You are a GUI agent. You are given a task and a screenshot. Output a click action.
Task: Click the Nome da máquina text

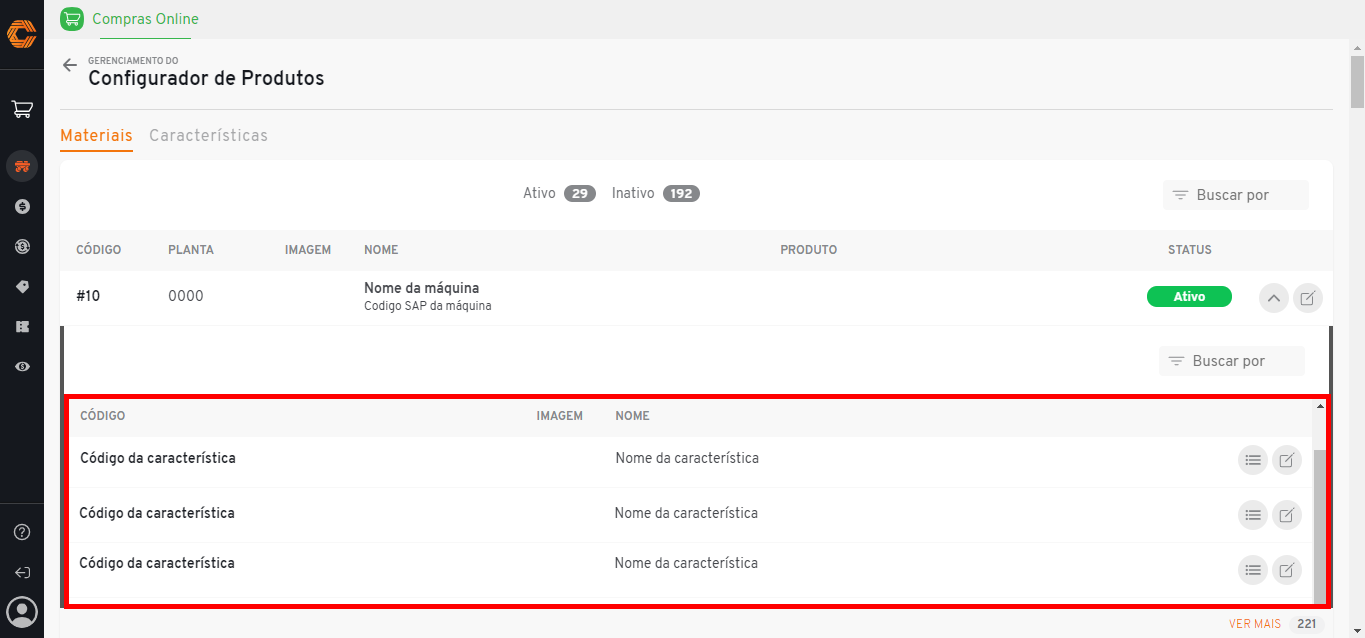click(422, 288)
